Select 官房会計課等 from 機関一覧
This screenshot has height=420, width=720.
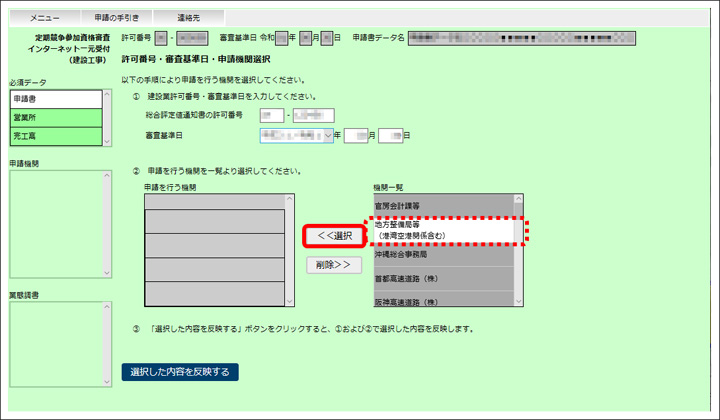tap(441, 205)
